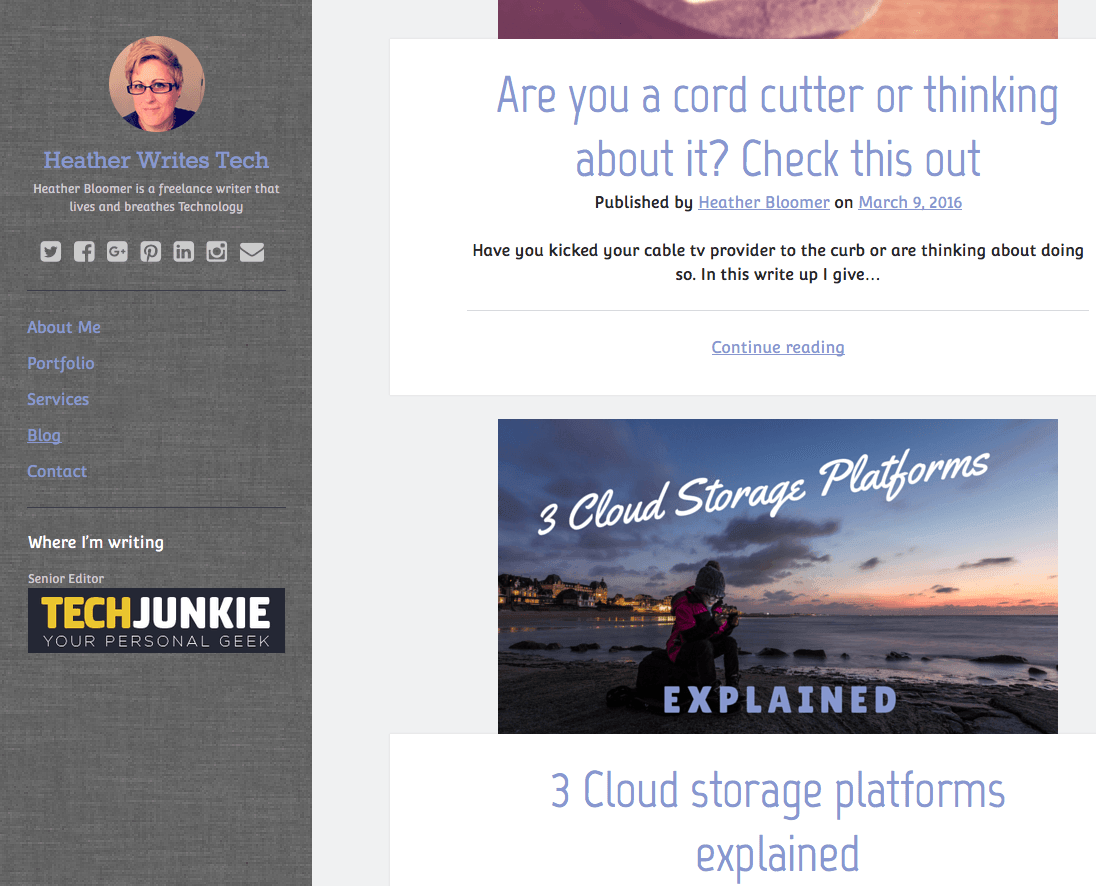Click the 3 Cloud Storage Platforms image
Image resolution: width=1096 pixels, height=886 pixels.
(x=778, y=576)
